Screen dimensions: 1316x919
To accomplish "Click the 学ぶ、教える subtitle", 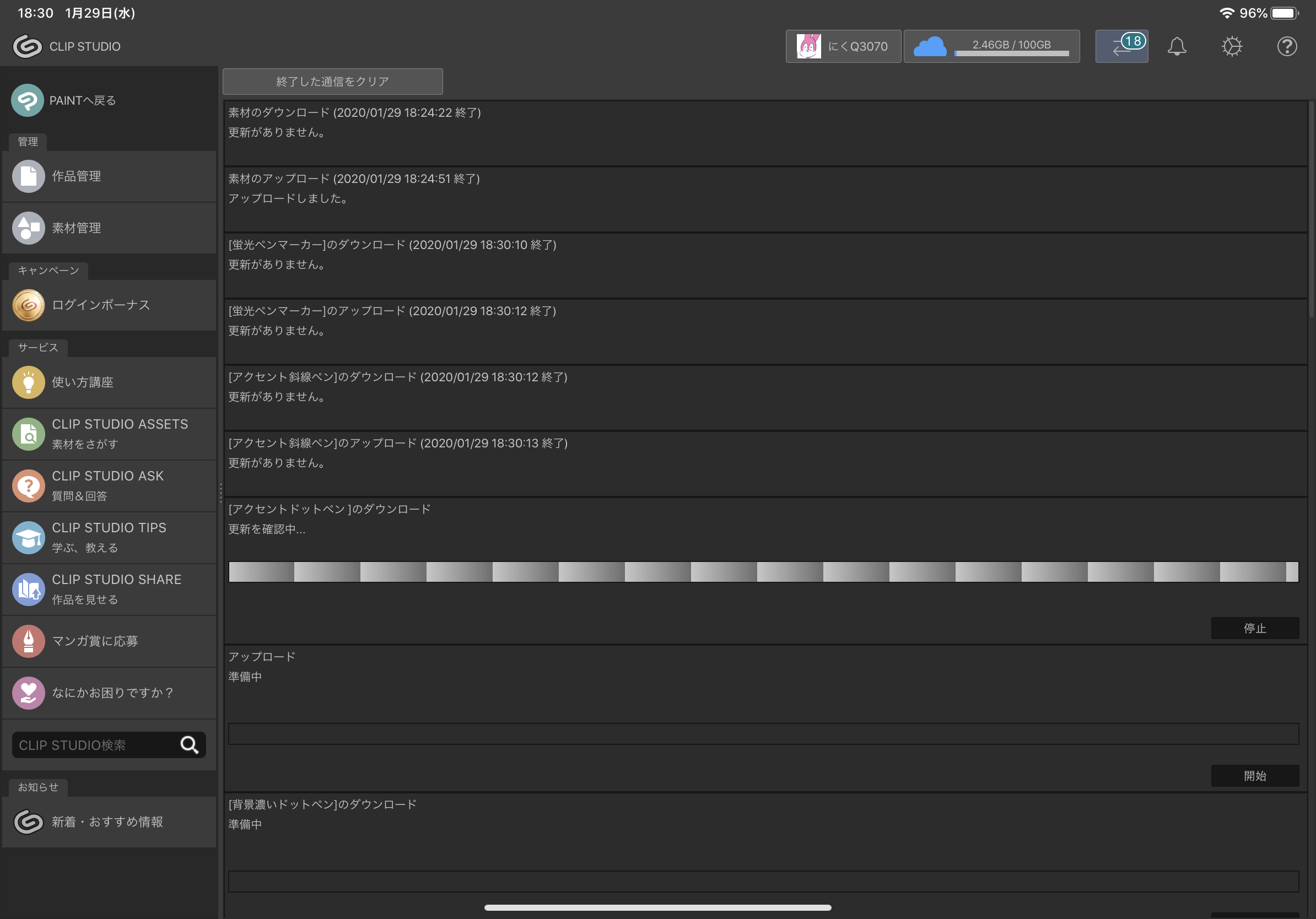I will tap(85, 548).
